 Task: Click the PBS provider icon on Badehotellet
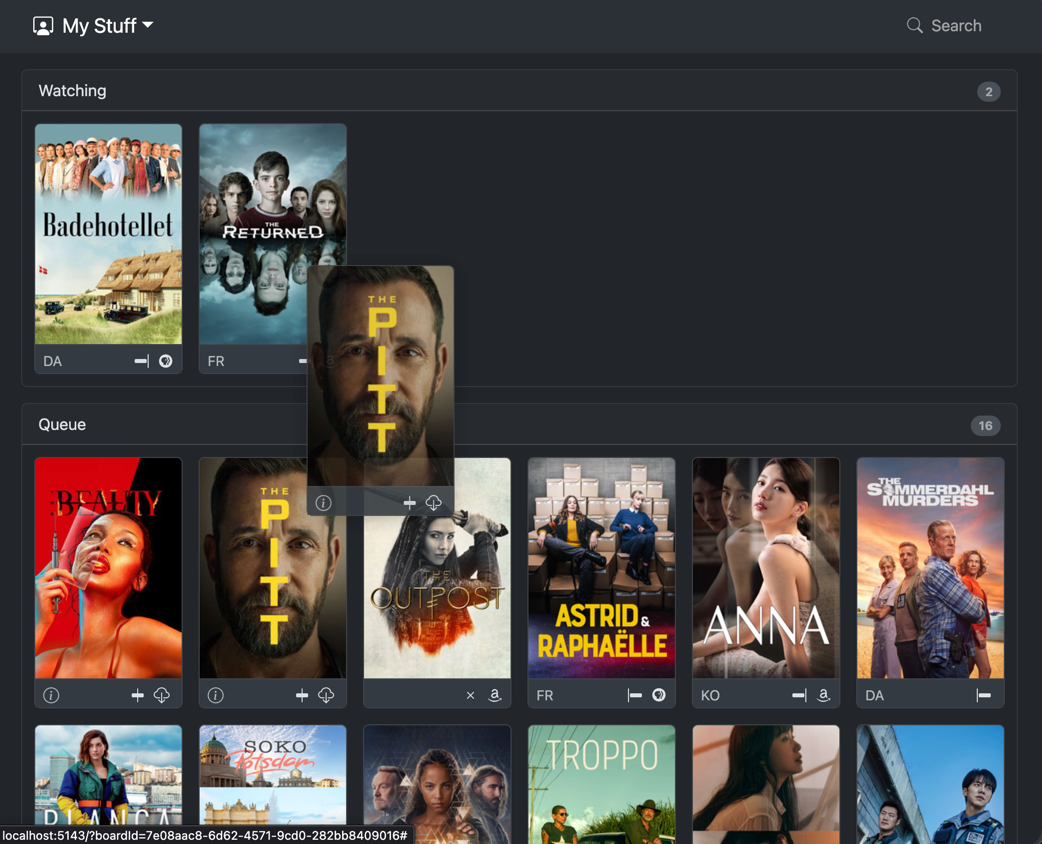(x=165, y=361)
